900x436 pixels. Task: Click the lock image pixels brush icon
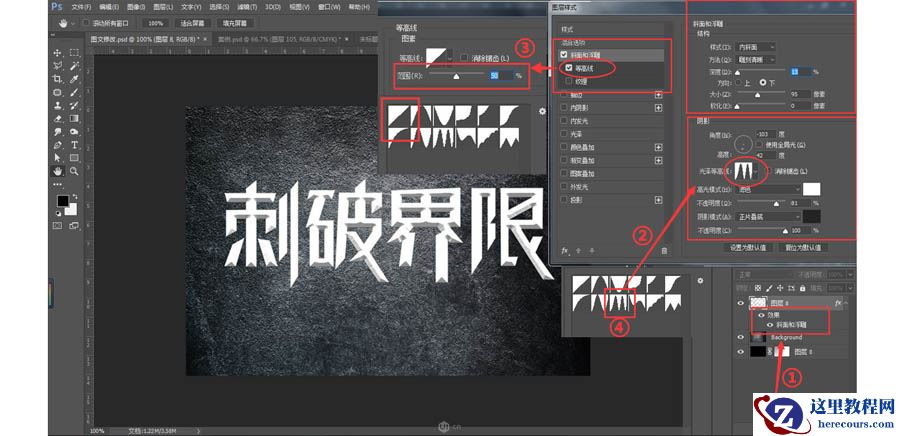coord(769,288)
